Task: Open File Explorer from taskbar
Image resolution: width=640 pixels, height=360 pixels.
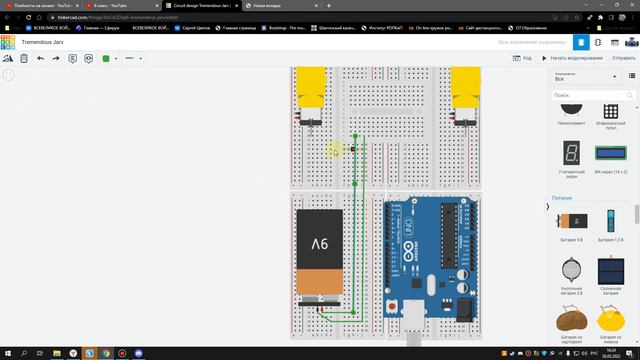Action: [x=57, y=353]
